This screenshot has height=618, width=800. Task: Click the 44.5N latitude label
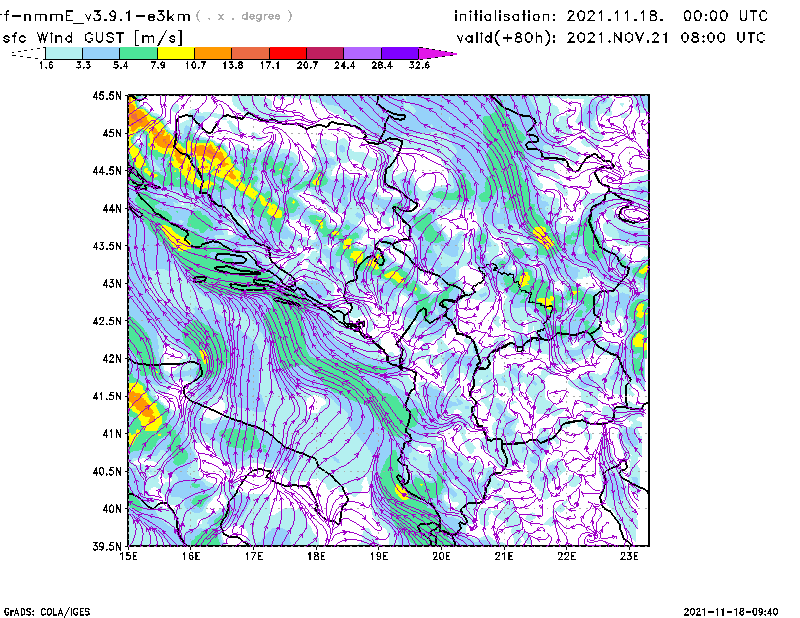tap(107, 170)
